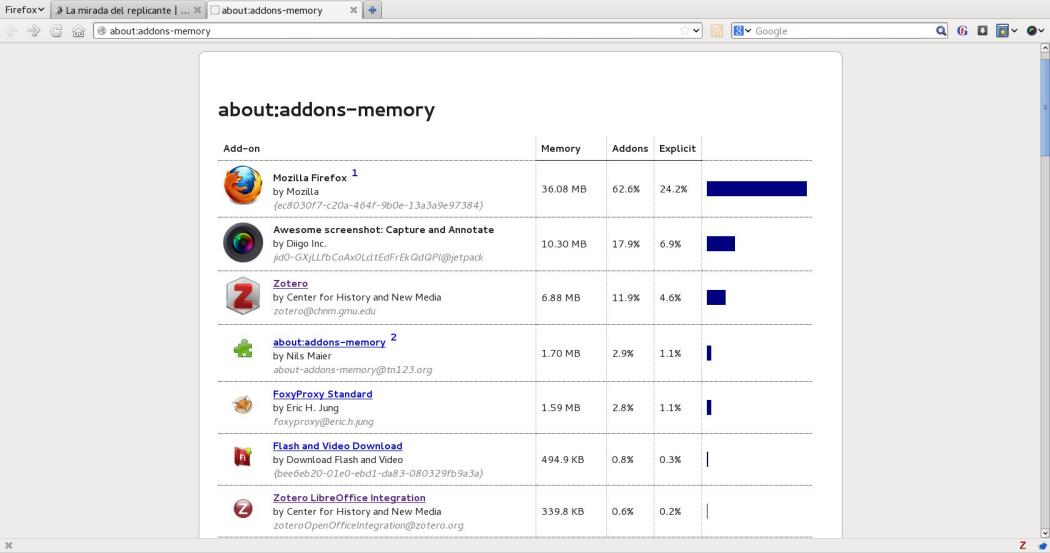Click footnote 1 next to Mozilla Firefox

(x=355, y=173)
